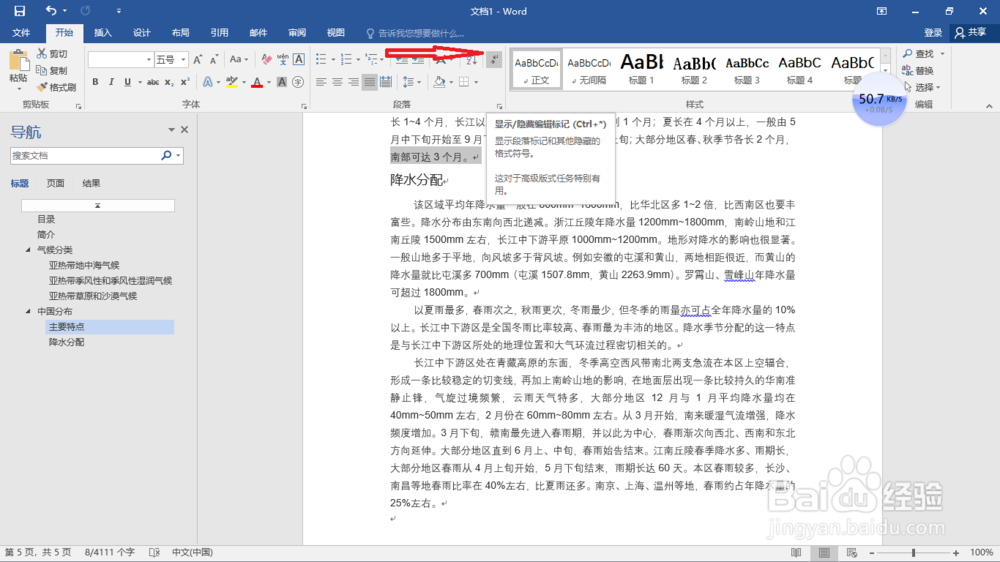The image size is (1000, 562).
Task: Apply distributed alignment
Action: pyautogui.click(x=386, y=82)
